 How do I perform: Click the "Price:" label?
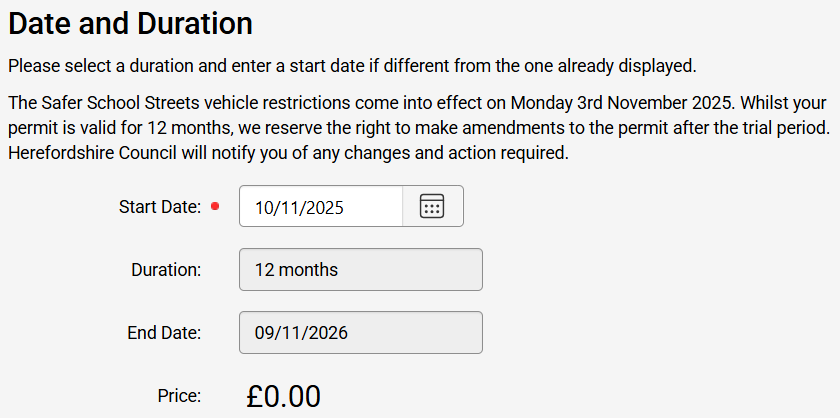[x=179, y=396]
